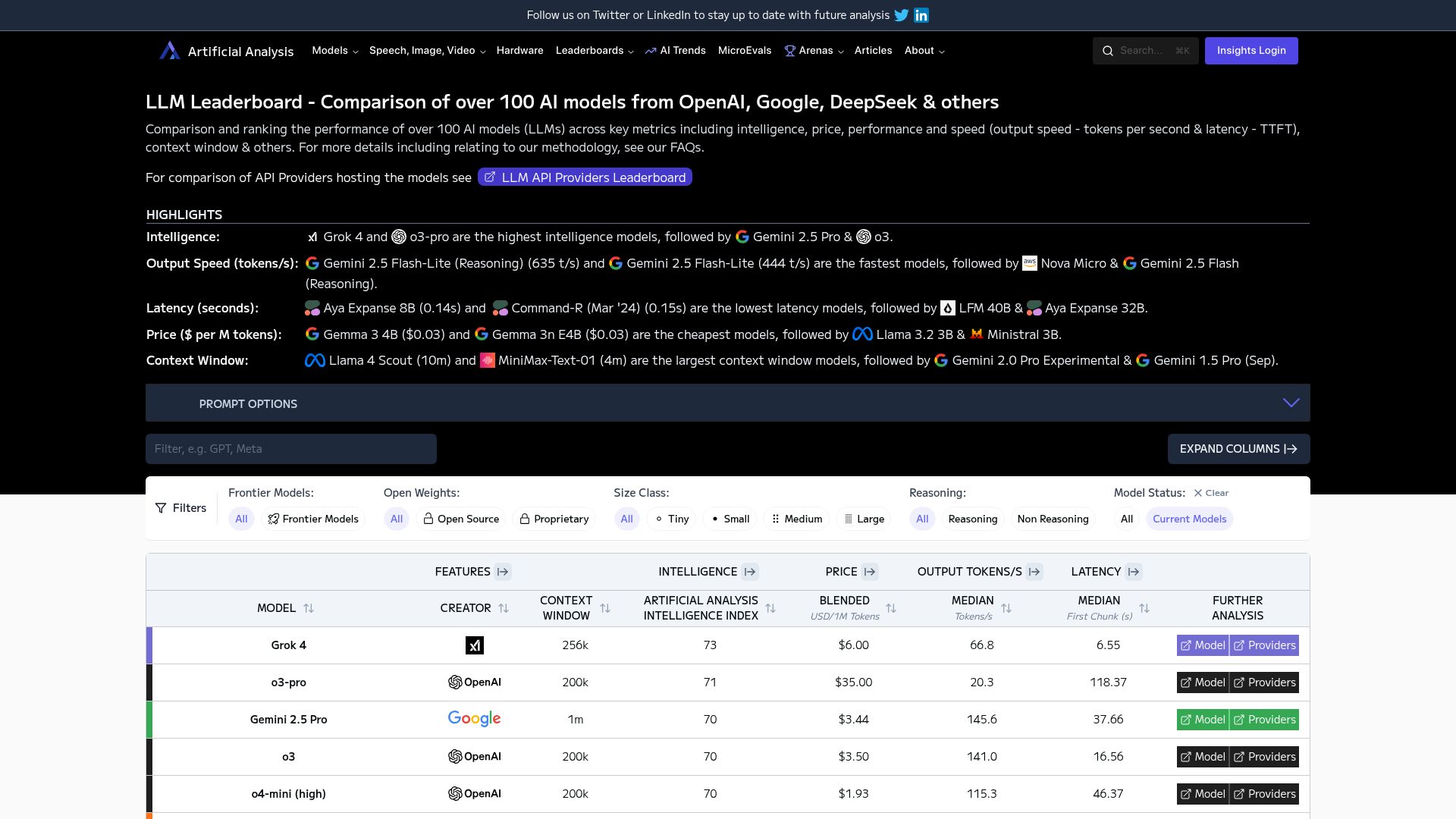Expand Latency columns arrow icon

(1134, 572)
